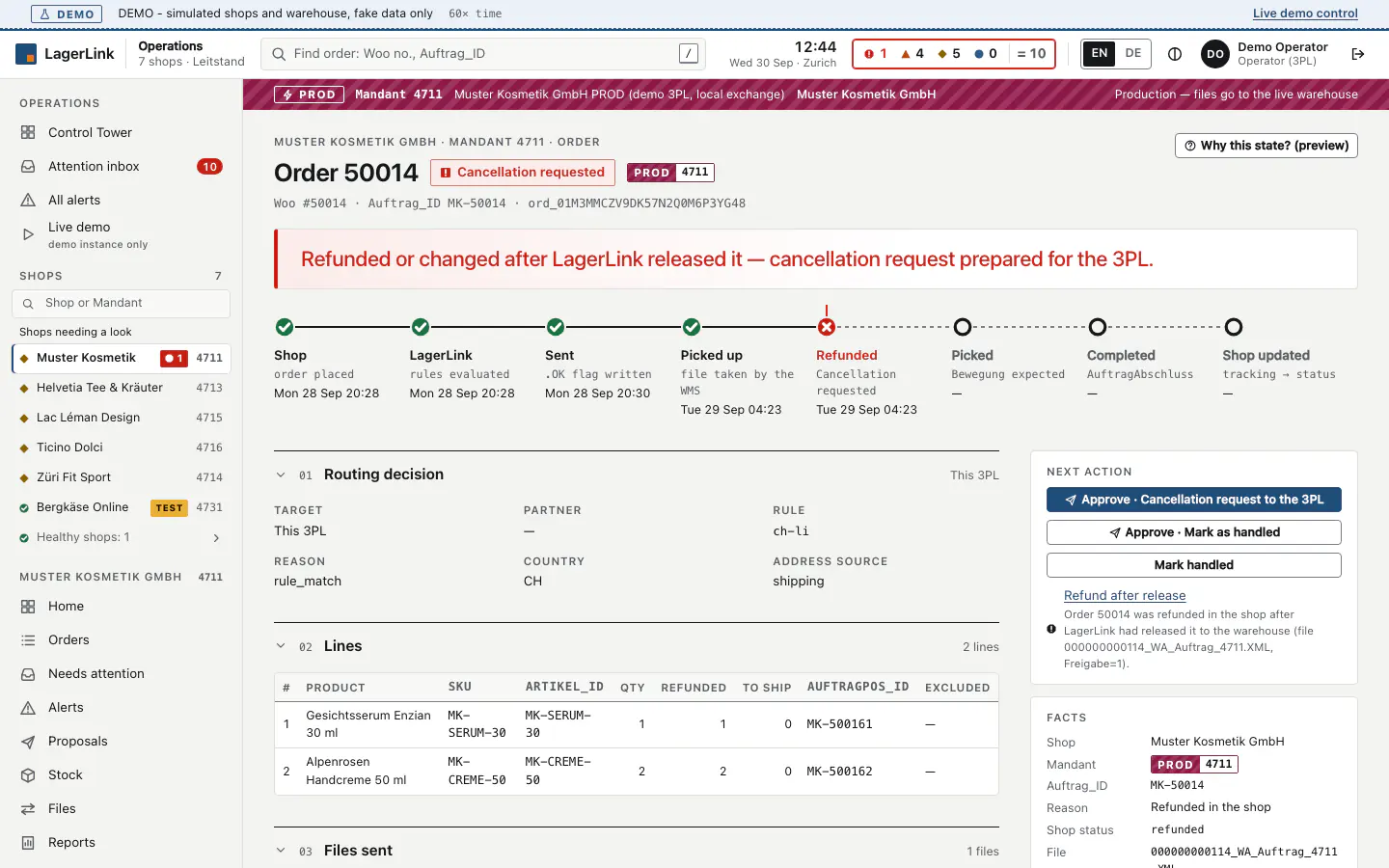1389x868 pixels.
Task: Expand the Files sent section
Action: point(281,851)
